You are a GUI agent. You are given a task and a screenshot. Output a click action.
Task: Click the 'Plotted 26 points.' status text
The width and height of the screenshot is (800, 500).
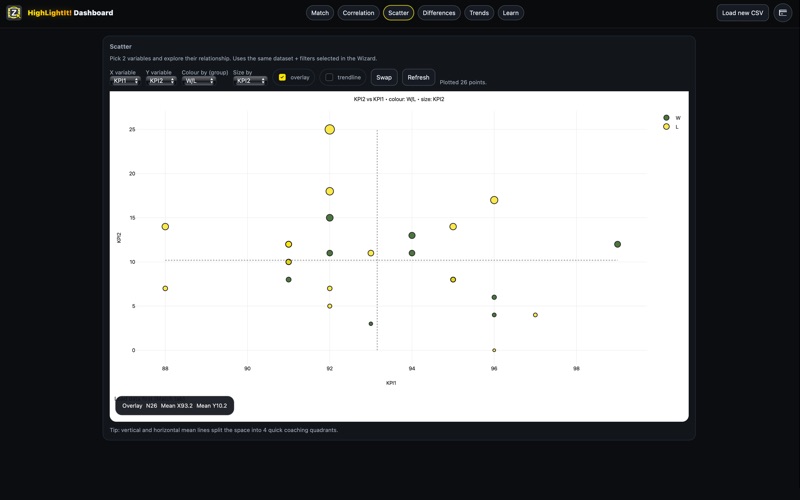coord(463,82)
